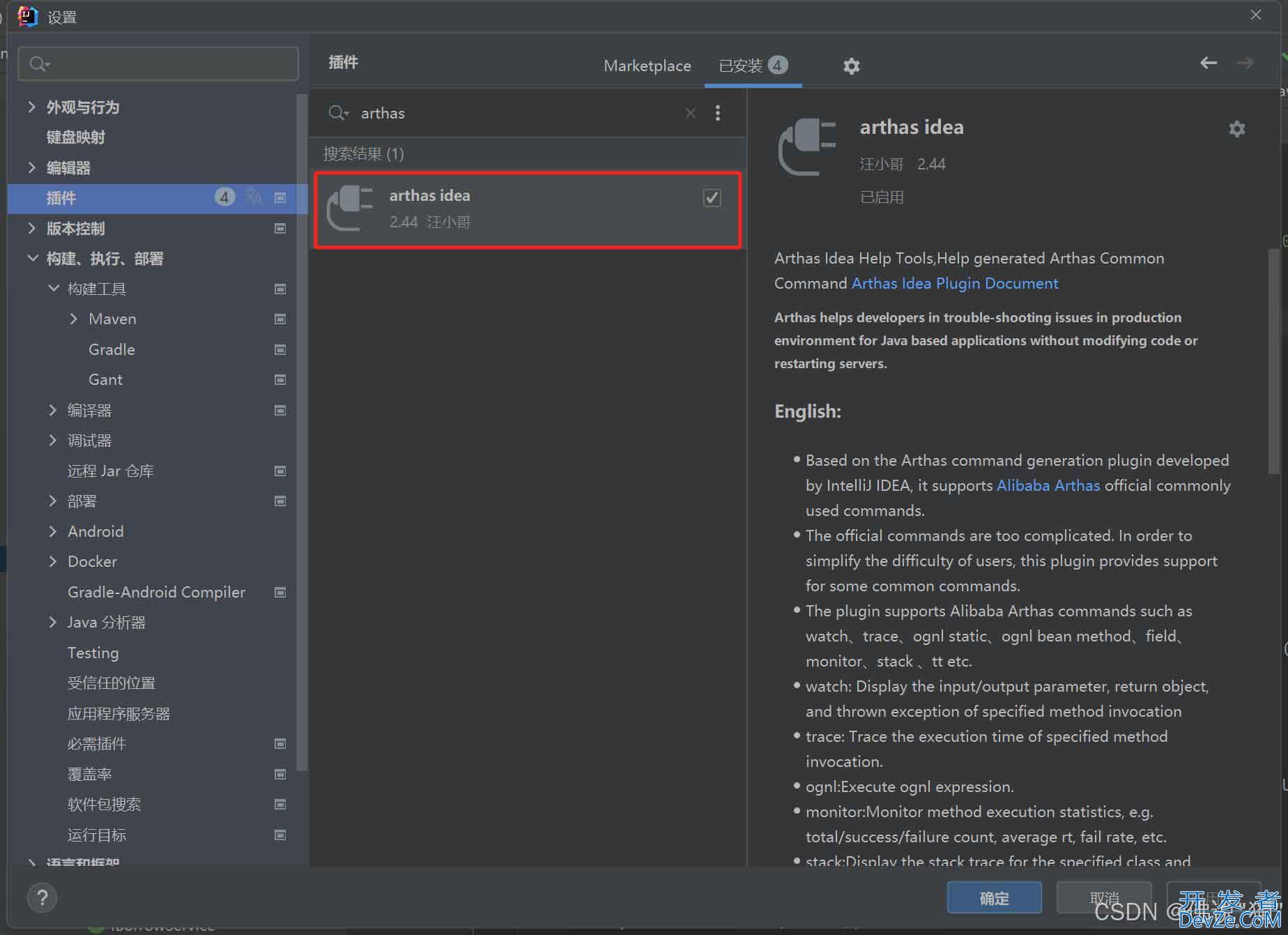Select the Gant tree item
This screenshot has height=935, width=1288.
click(105, 380)
